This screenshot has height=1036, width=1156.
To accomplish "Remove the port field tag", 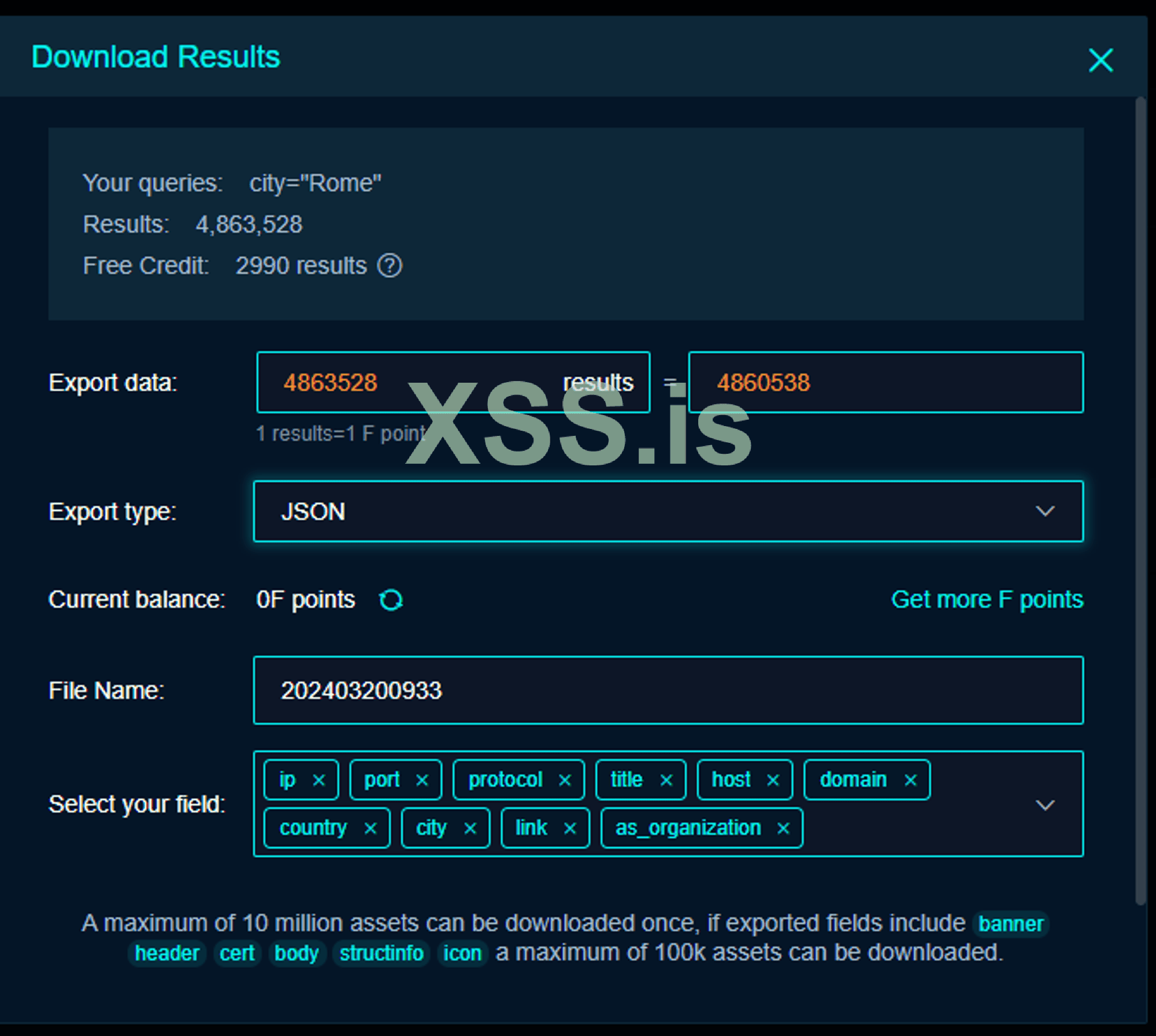I will click(422, 780).
